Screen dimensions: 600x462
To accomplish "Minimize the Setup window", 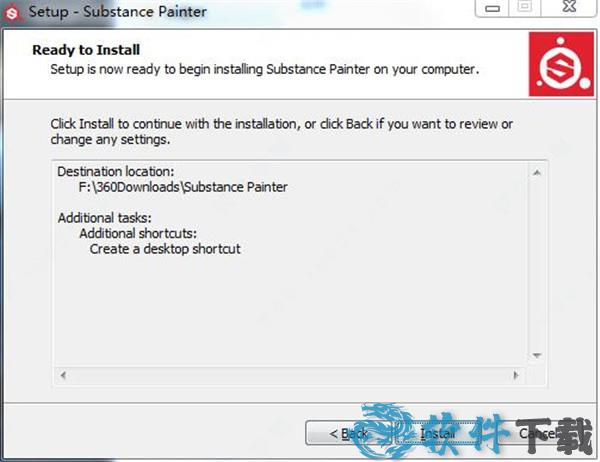I will 492,8.
